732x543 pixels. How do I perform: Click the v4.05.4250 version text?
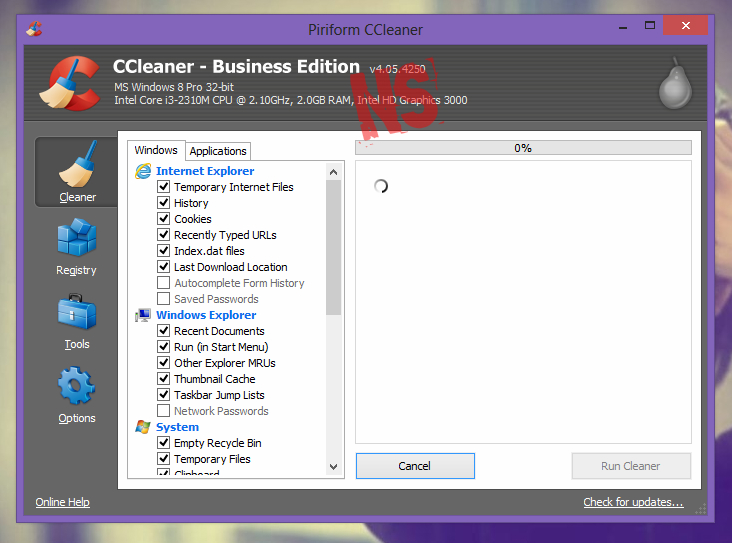(397, 69)
